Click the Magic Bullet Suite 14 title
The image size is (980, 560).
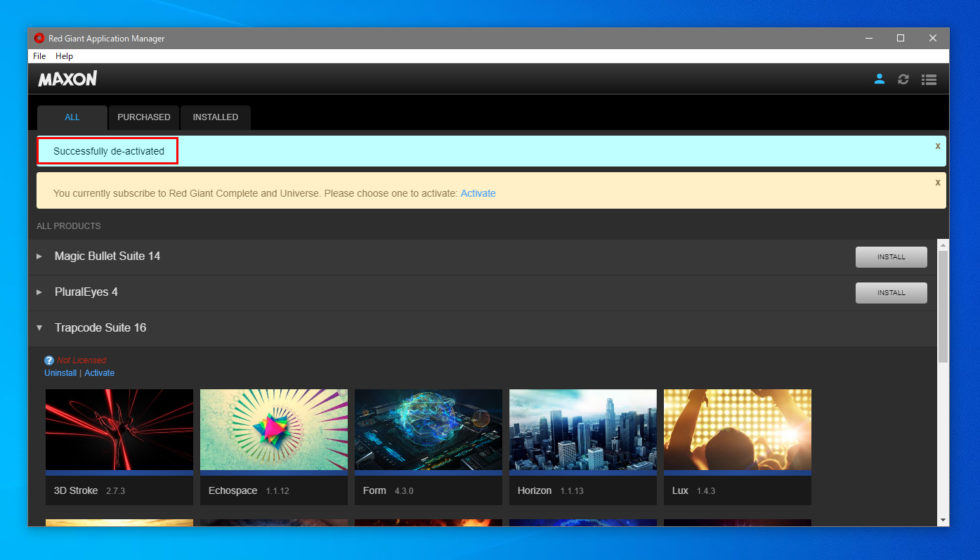[x=107, y=256]
